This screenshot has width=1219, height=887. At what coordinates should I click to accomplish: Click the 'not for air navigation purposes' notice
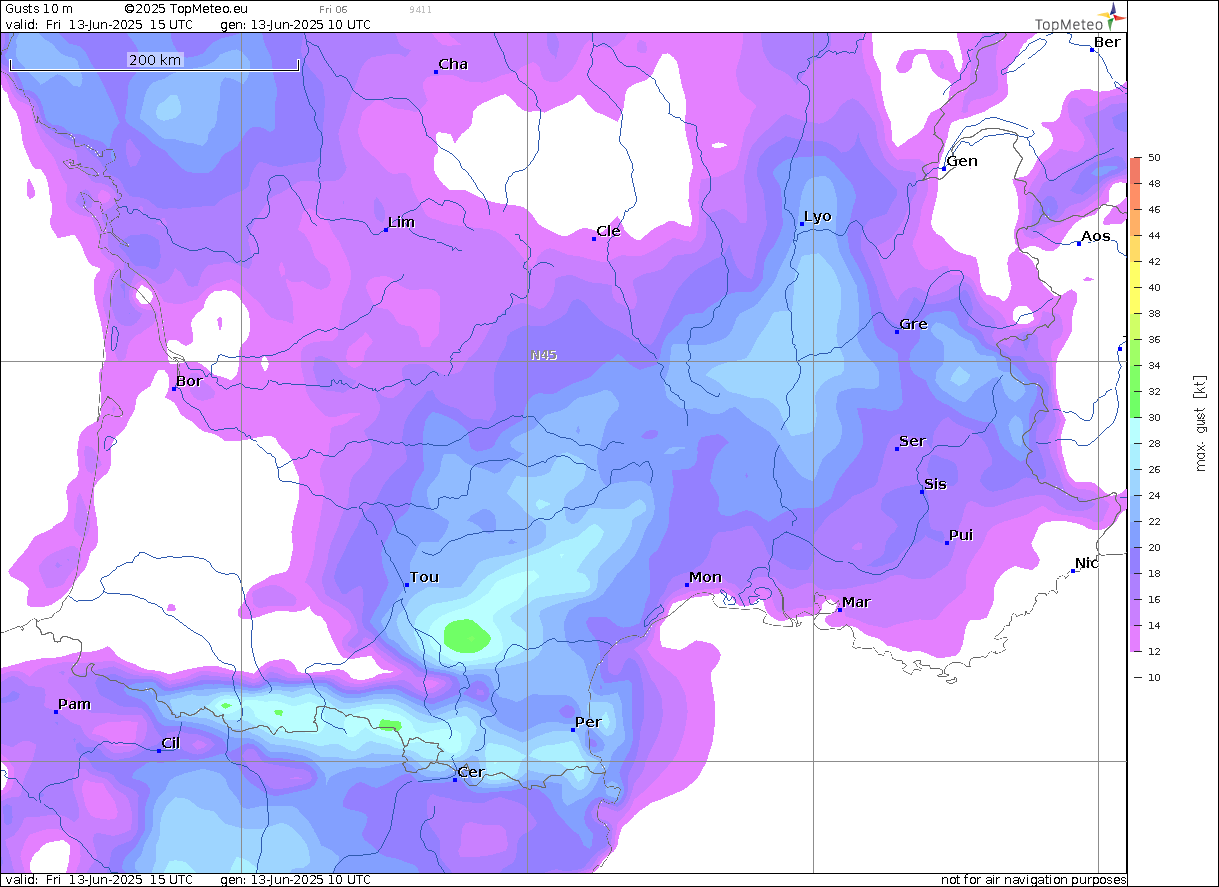click(x=1033, y=880)
